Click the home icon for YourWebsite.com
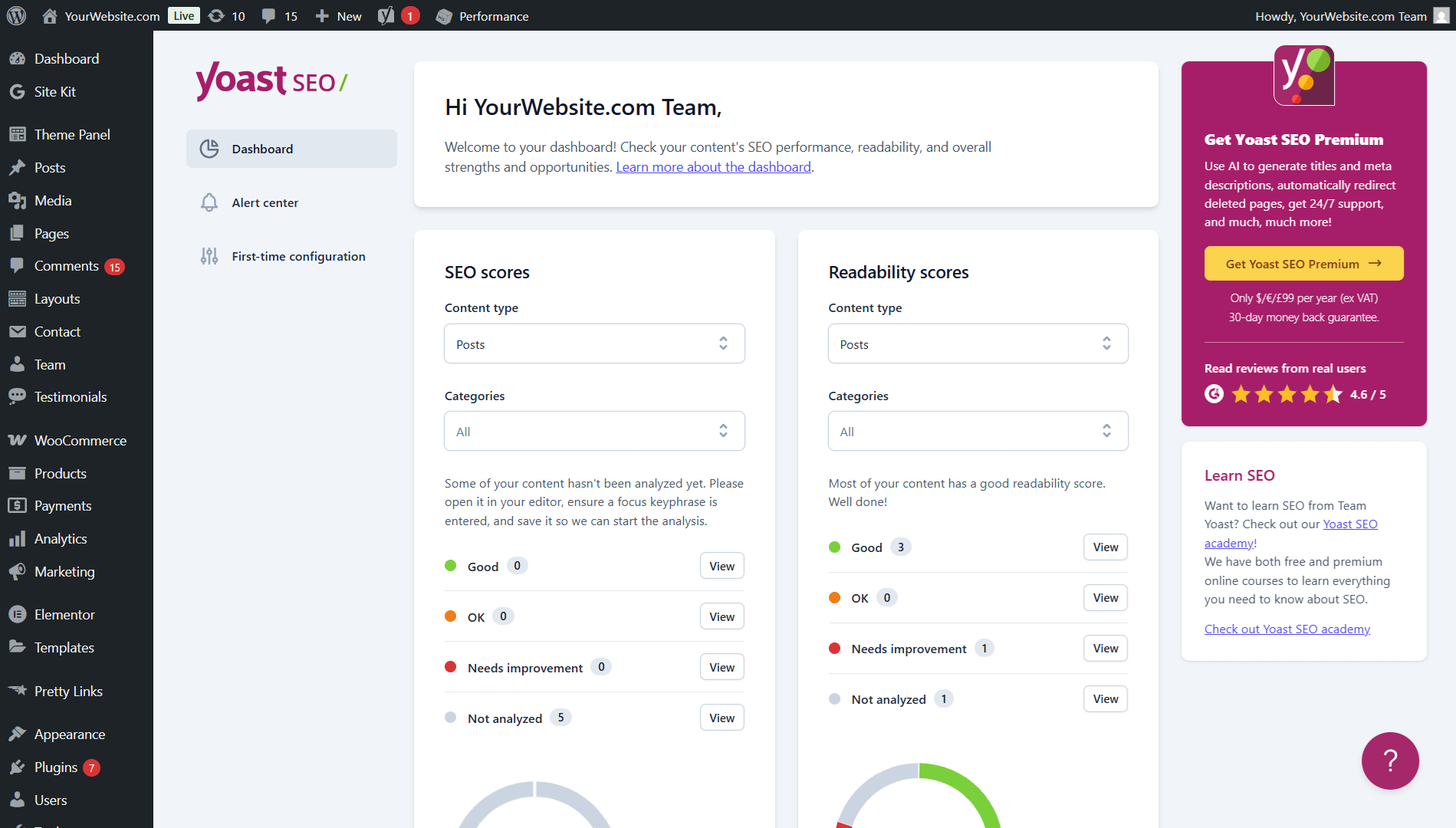This screenshot has width=1456, height=828. 50,16
